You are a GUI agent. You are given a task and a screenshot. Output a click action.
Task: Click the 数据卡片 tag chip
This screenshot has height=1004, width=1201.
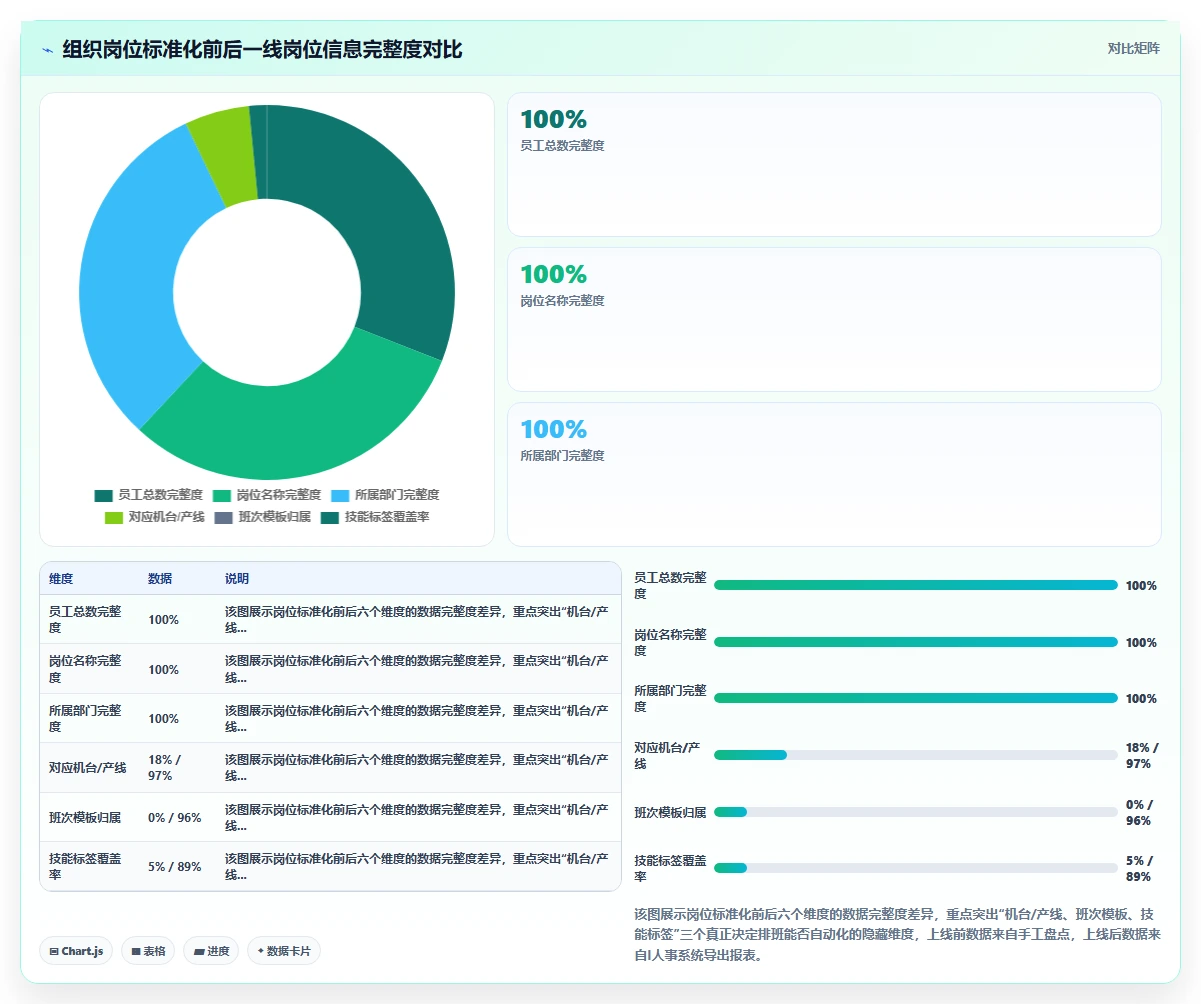(x=284, y=951)
